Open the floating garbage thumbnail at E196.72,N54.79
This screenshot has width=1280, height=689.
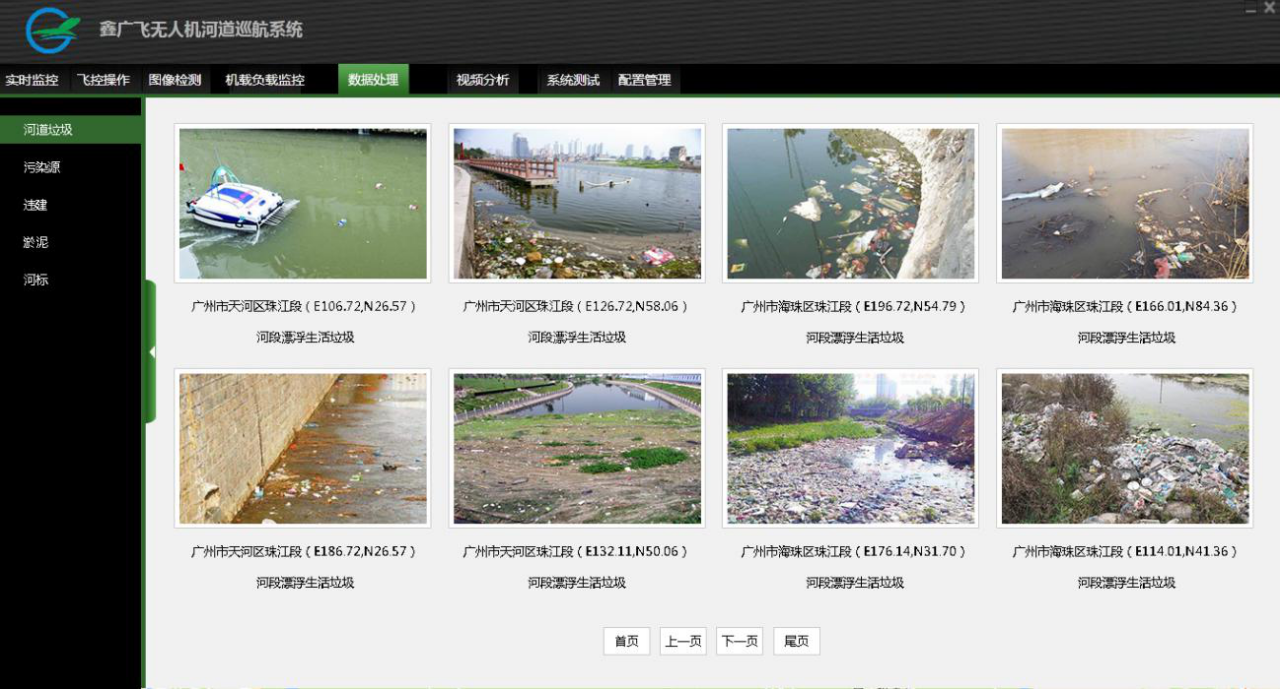pyautogui.click(x=850, y=203)
